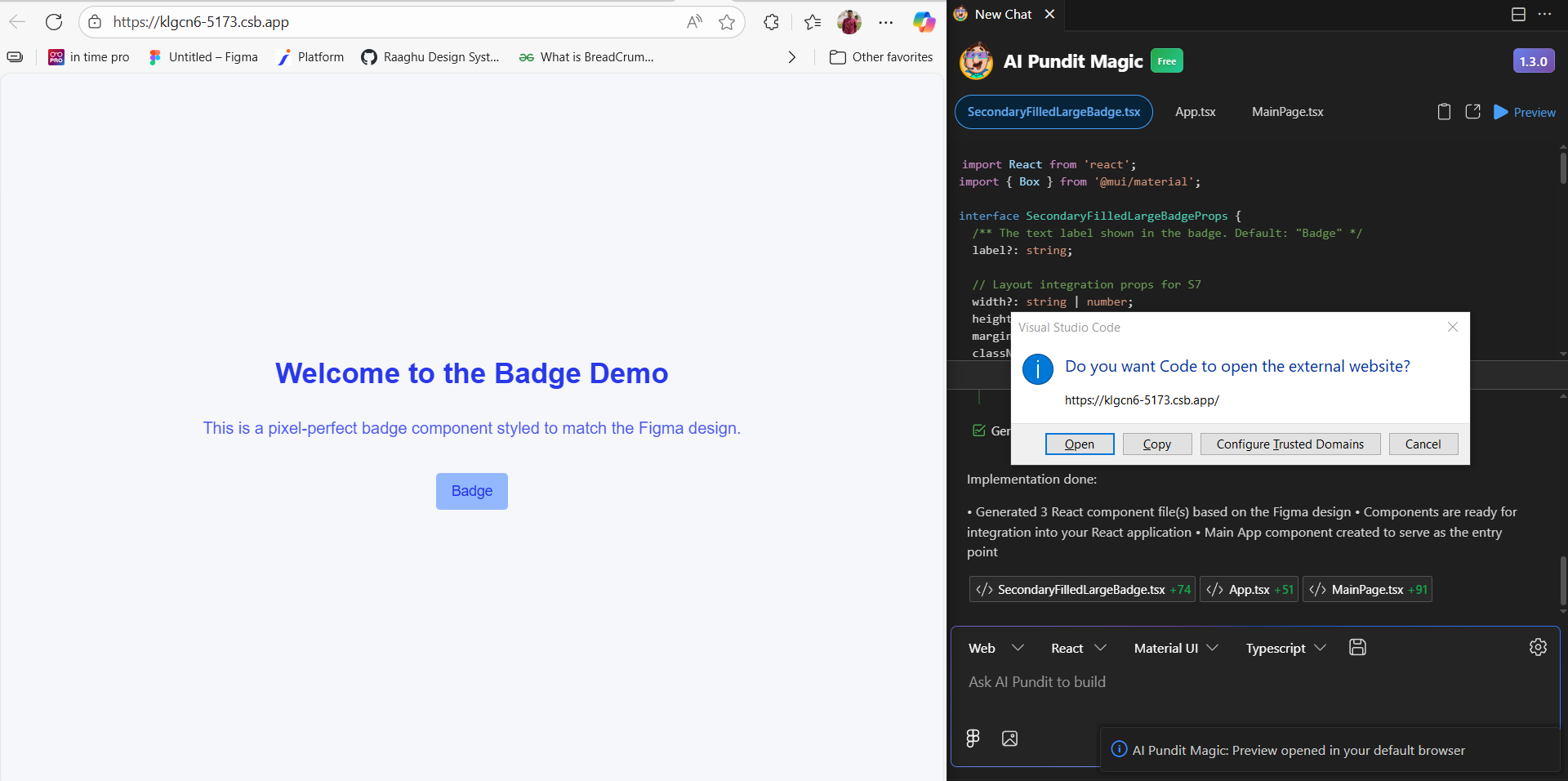The image size is (1568, 781).
Task: Click Cancel in the dialog
Action: pyautogui.click(x=1423, y=444)
